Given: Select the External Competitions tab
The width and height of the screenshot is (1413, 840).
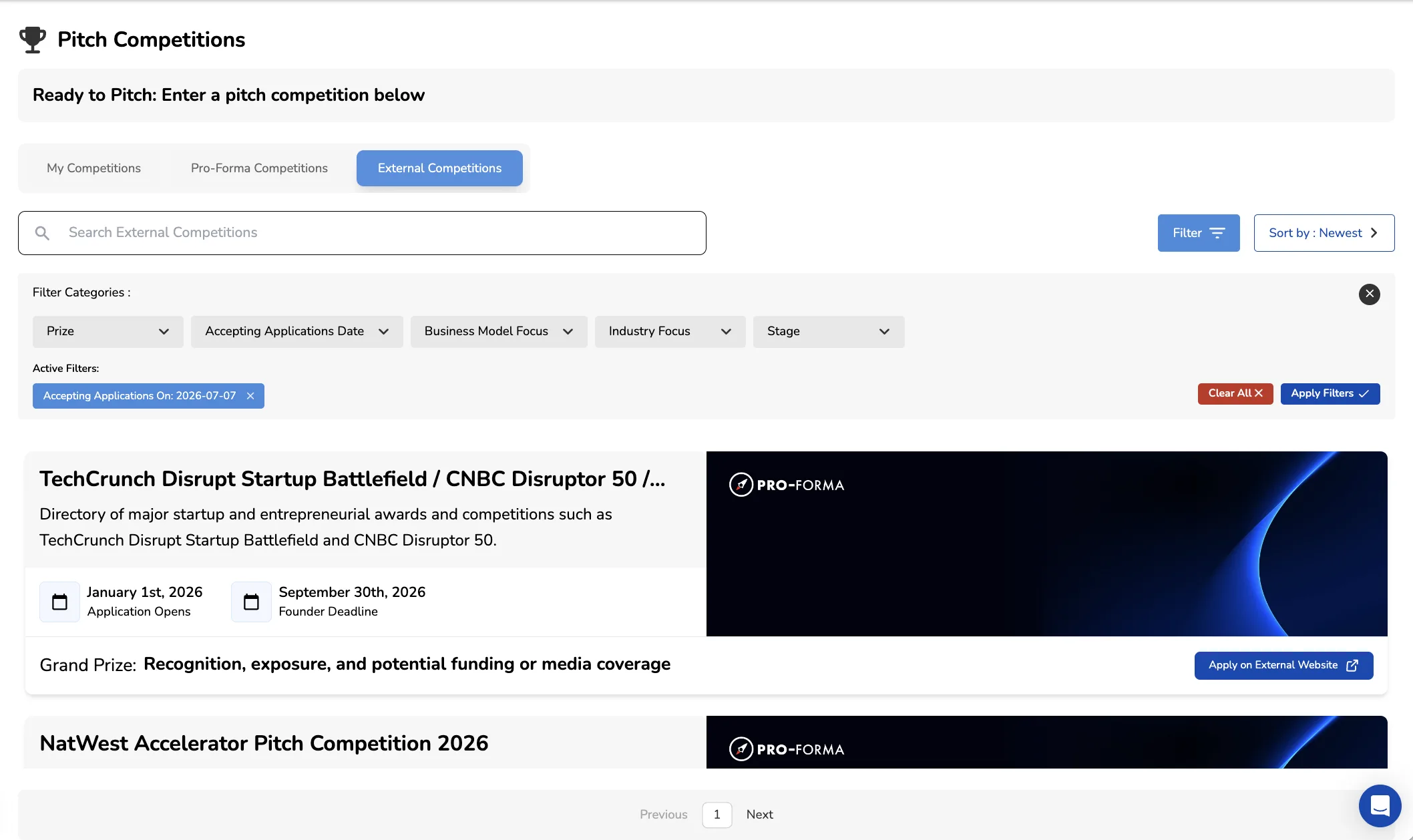Looking at the screenshot, I should 439,168.
